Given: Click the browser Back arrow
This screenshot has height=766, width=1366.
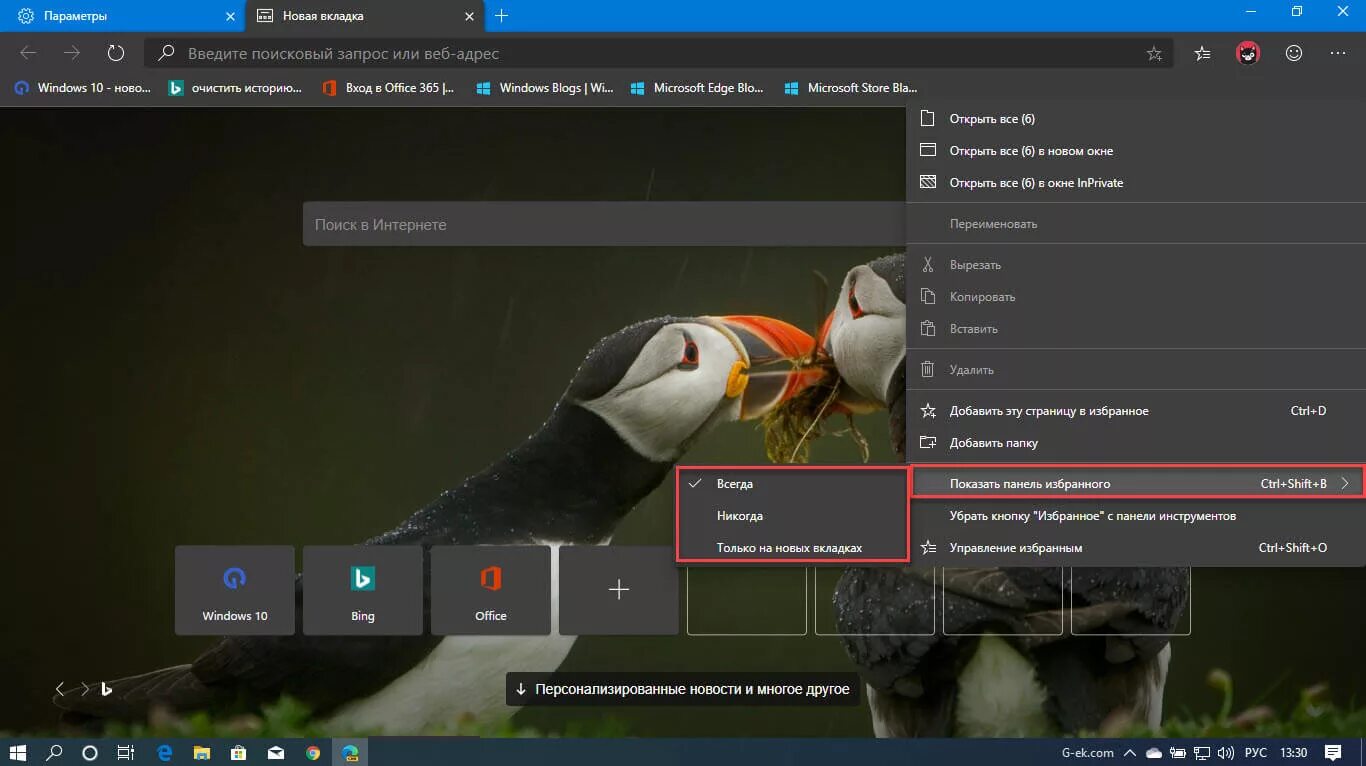Looking at the screenshot, I should click(28, 53).
